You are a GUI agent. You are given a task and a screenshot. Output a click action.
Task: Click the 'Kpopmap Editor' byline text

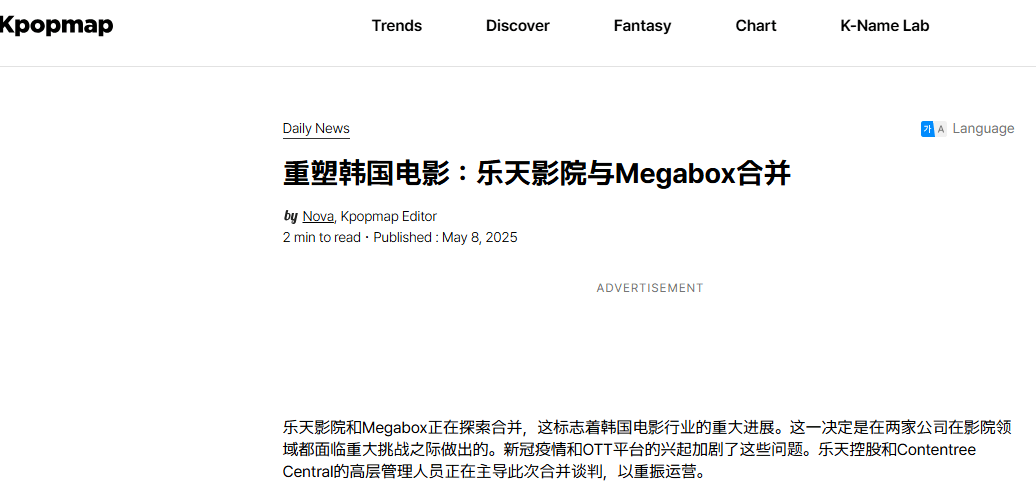[388, 216]
